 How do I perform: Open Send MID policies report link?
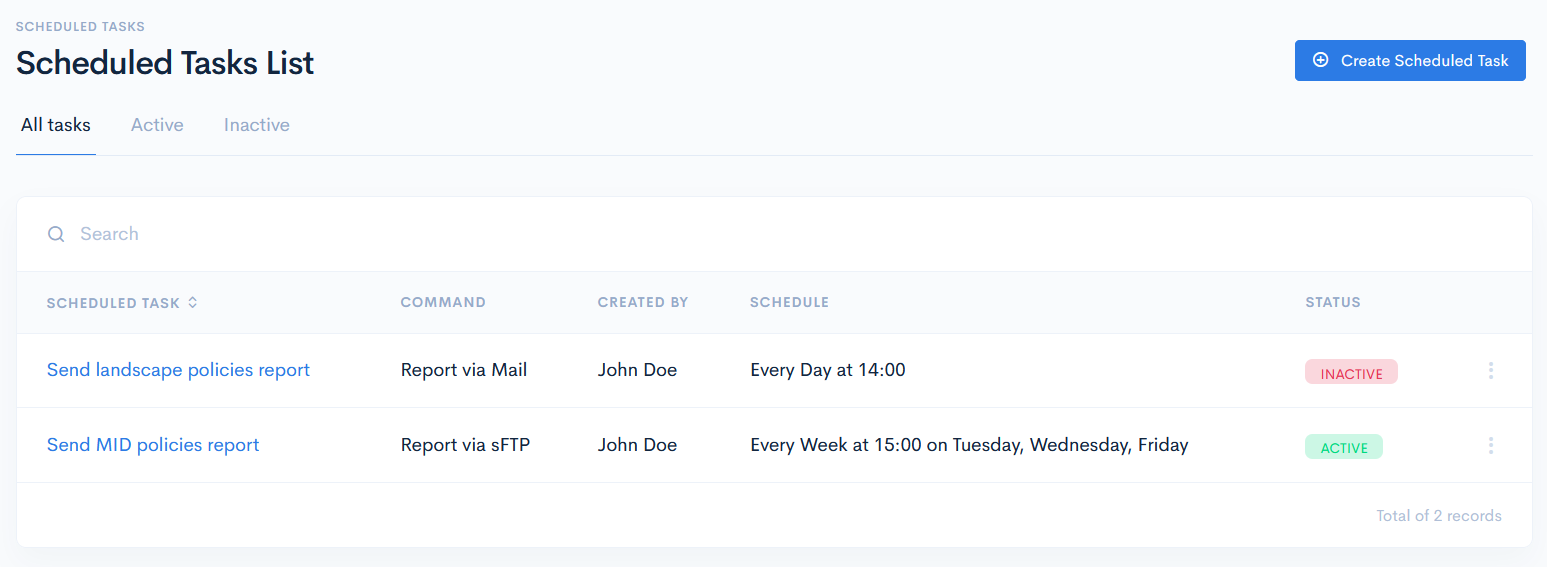153,445
